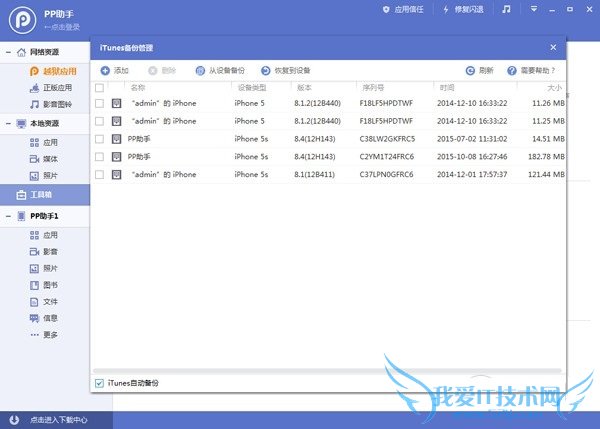This screenshot has width=600, height=429.
Task: Open 照片 under PP助手1
Action: click(x=44, y=269)
